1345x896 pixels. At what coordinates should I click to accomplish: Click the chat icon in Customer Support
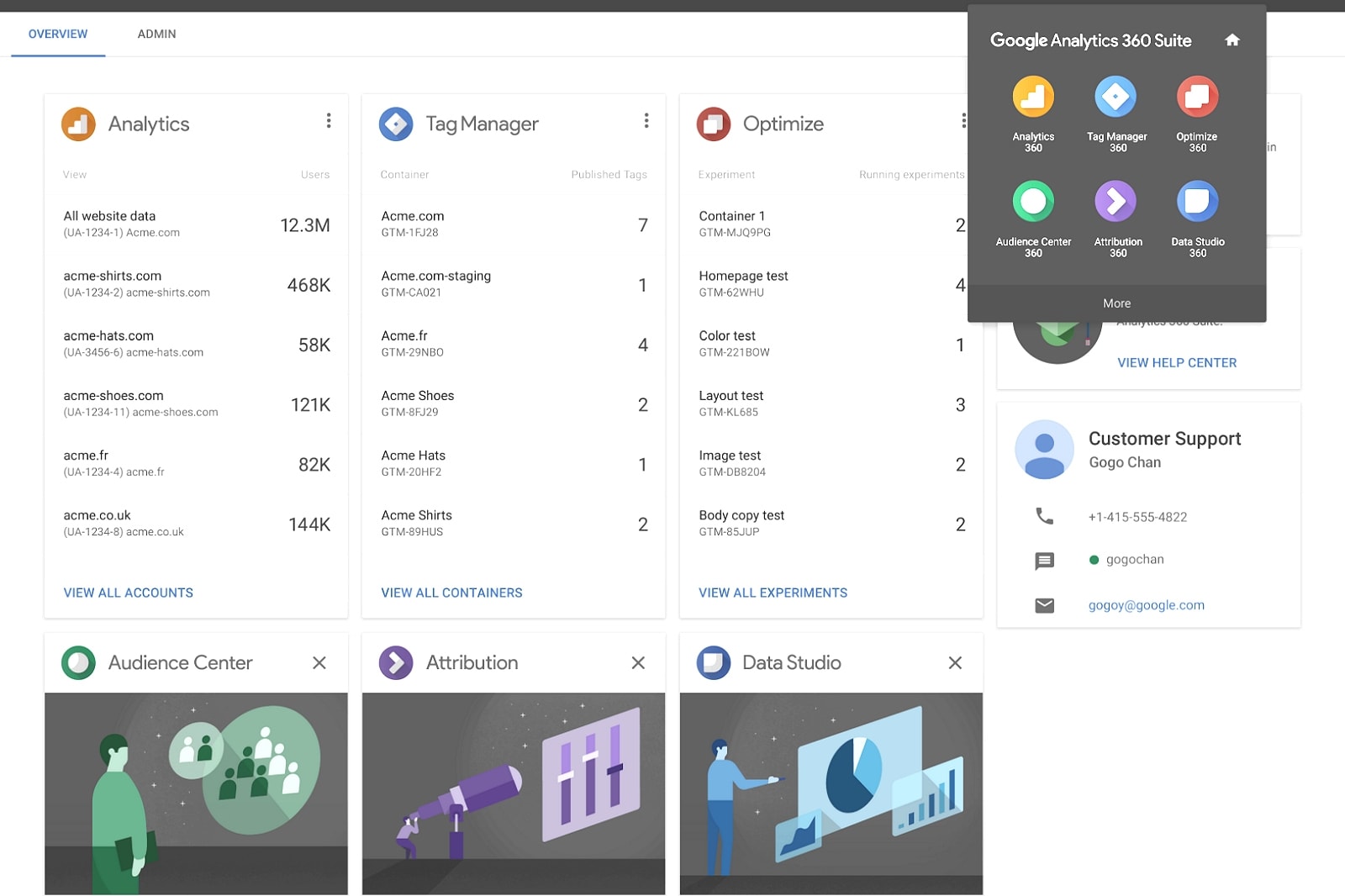1044,561
